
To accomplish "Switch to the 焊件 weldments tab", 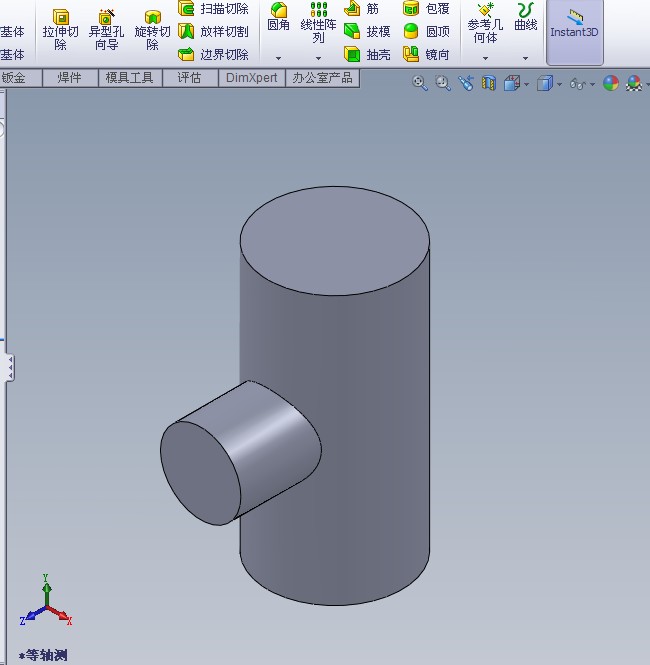I will 70,78.
